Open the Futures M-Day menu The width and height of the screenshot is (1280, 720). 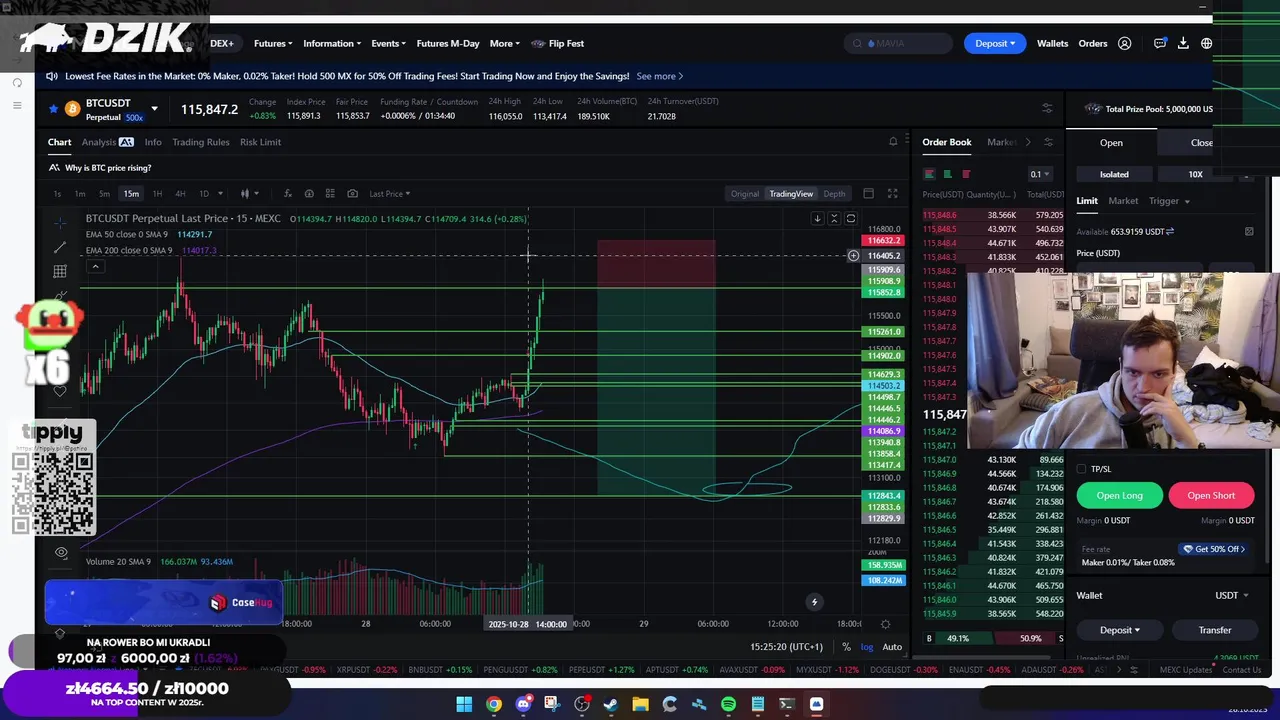coord(448,43)
